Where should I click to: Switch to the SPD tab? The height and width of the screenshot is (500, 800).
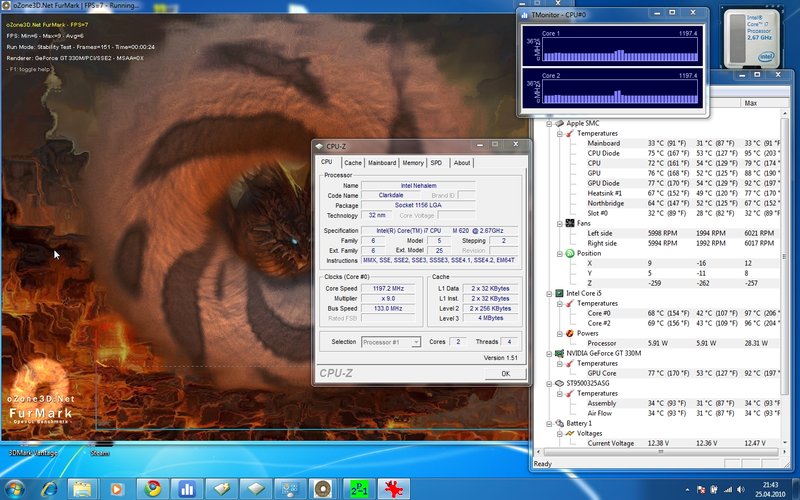(436, 162)
